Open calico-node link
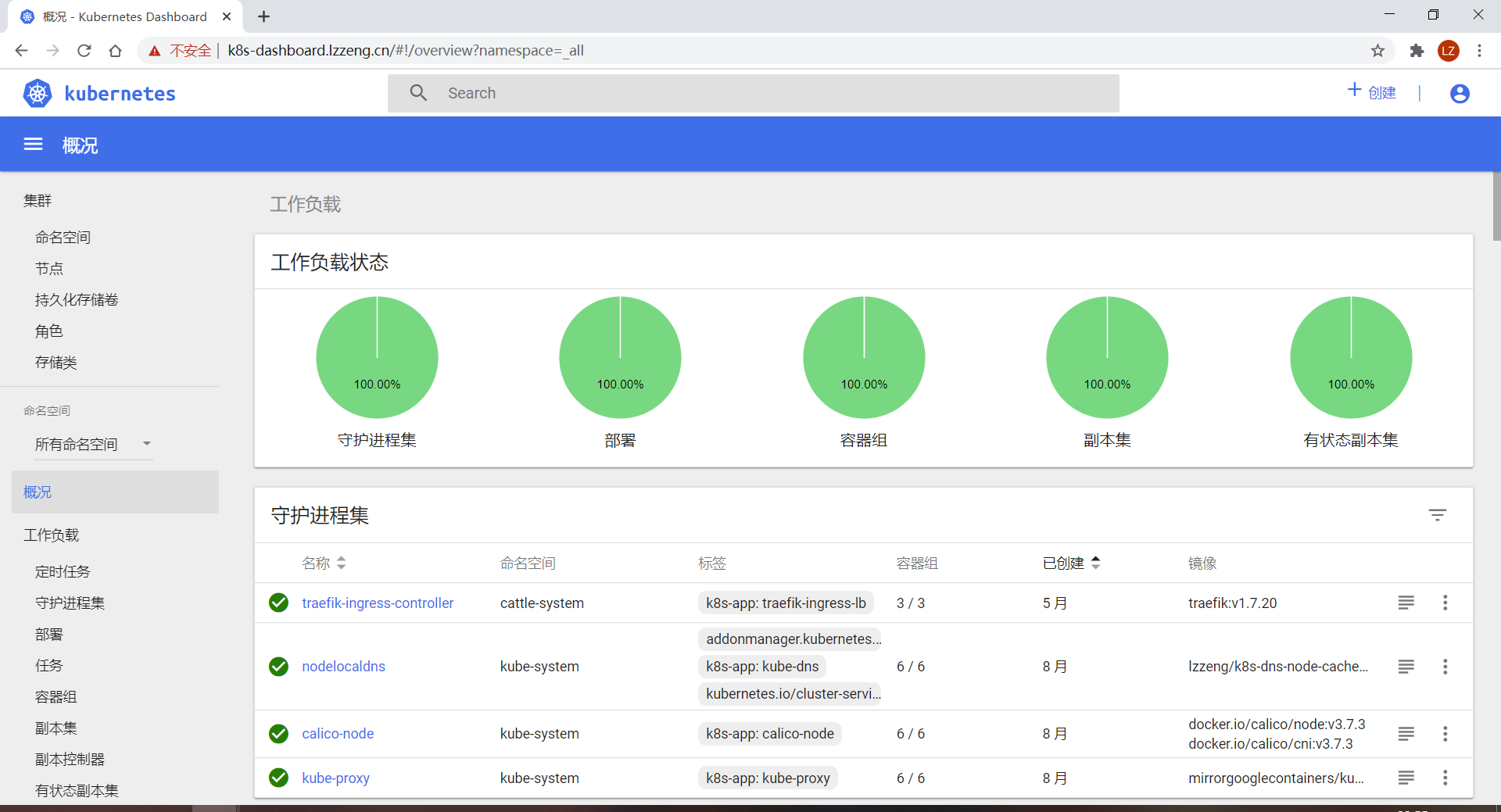This screenshot has width=1501, height=812. 338,734
